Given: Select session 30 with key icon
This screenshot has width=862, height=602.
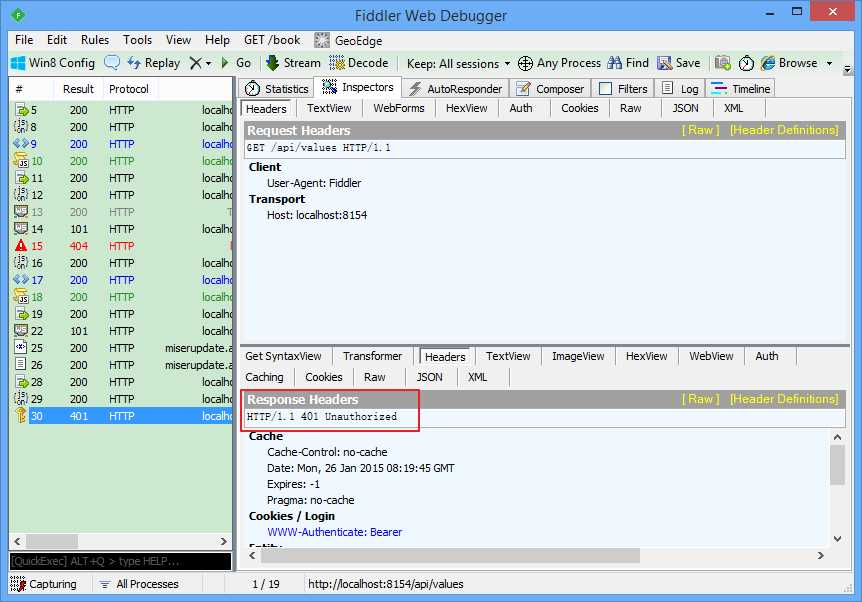Looking at the screenshot, I should [x=21, y=416].
